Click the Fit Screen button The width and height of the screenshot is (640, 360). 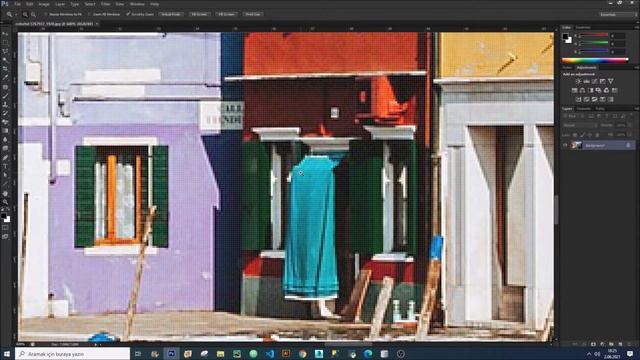pyautogui.click(x=199, y=14)
